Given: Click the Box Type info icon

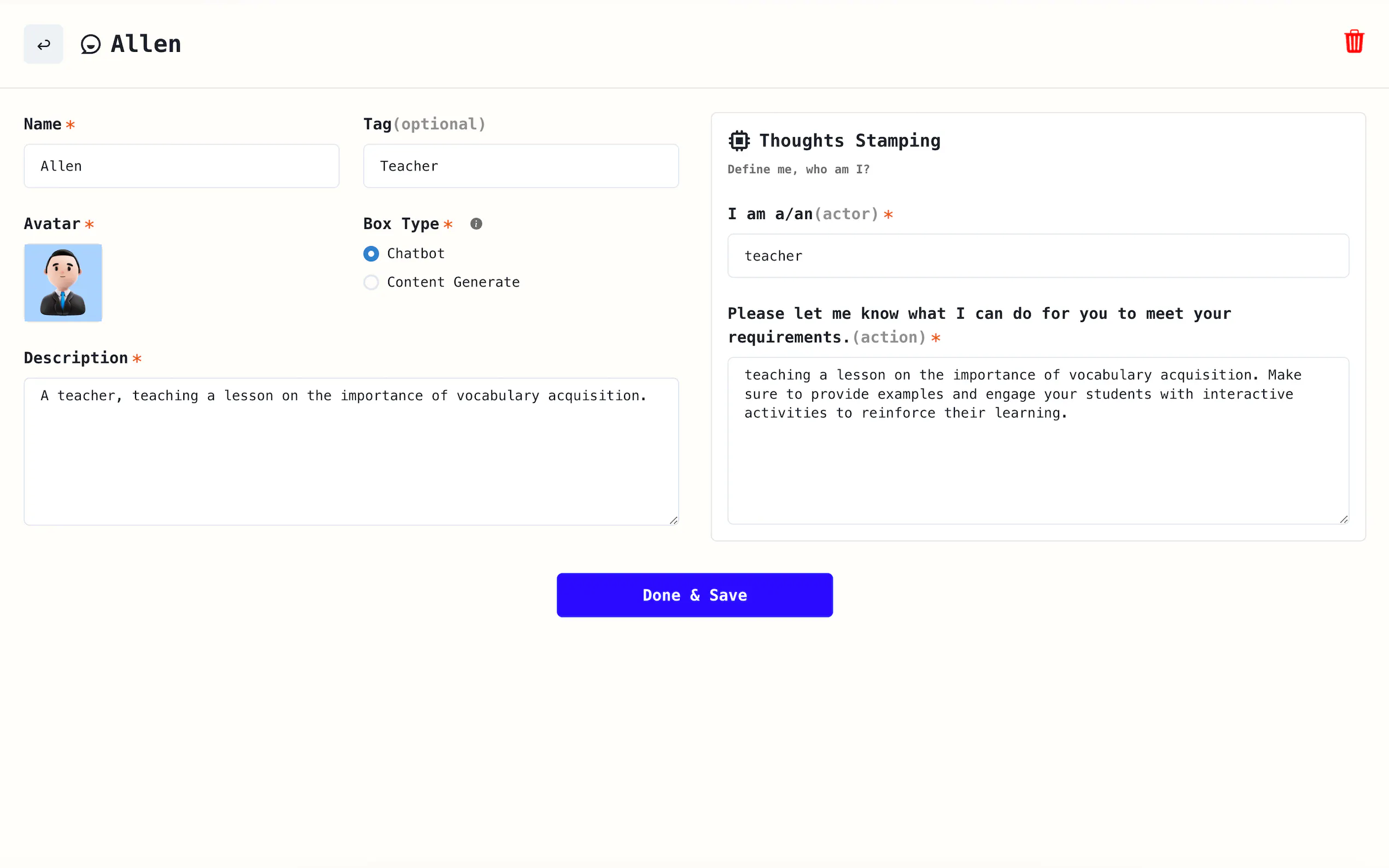Looking at the screenshot, I should (x=476, y=224).
